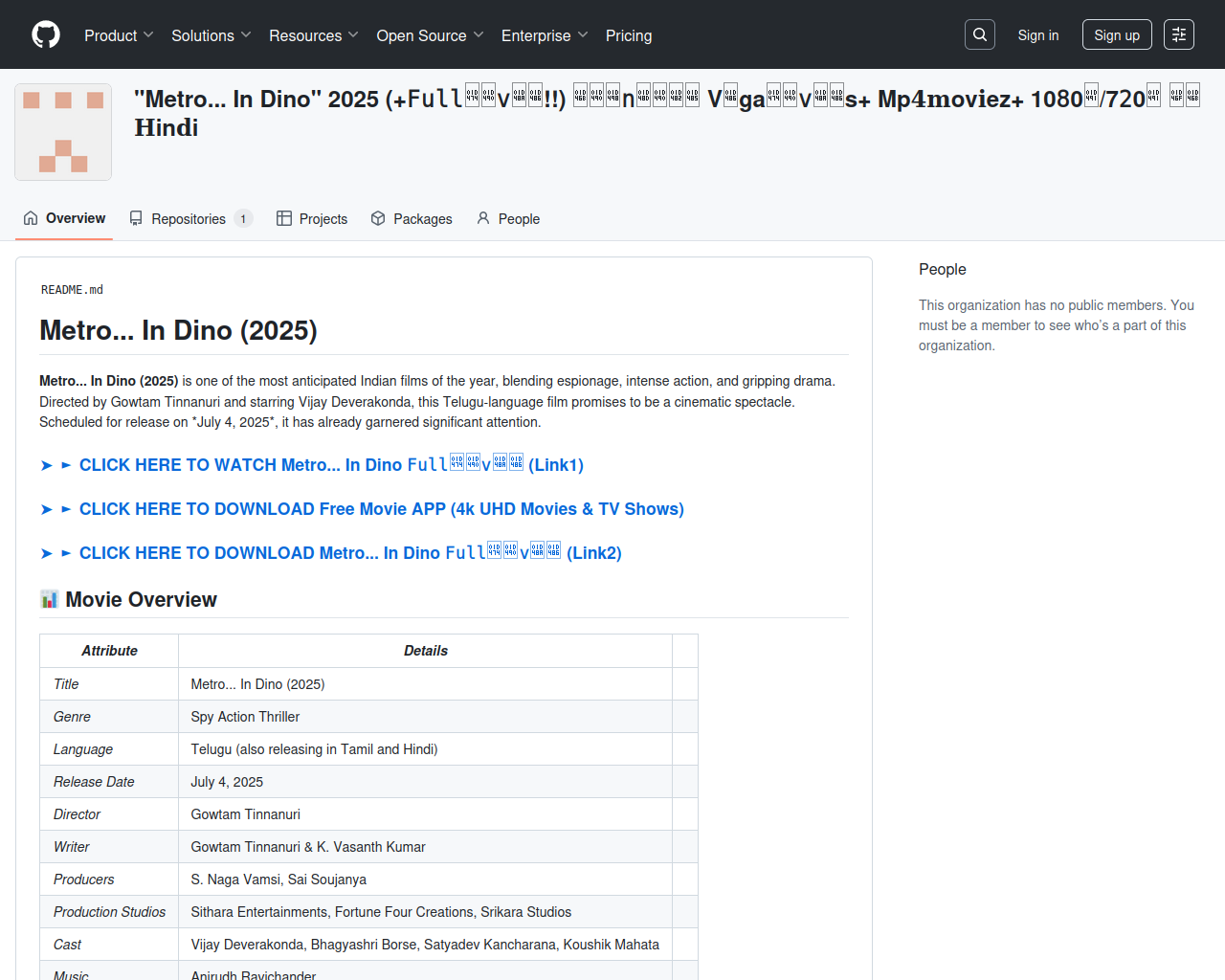Switch to the Packages tab

pos(412,219)
